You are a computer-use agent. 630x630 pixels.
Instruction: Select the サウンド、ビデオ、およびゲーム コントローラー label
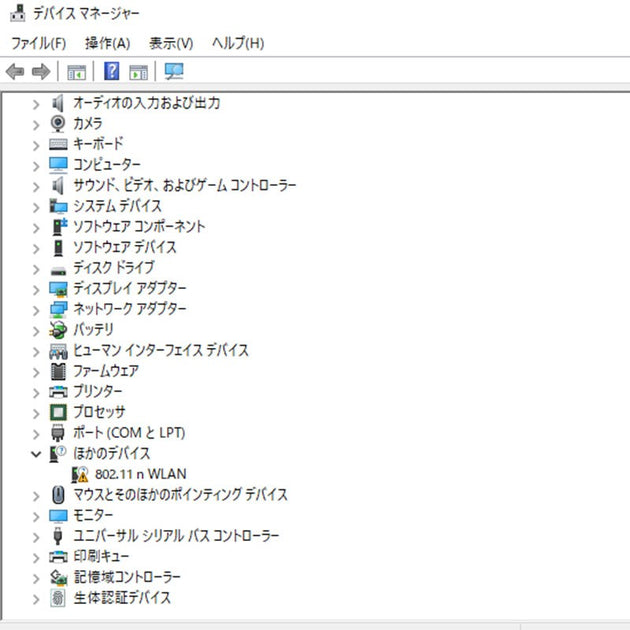185,186
